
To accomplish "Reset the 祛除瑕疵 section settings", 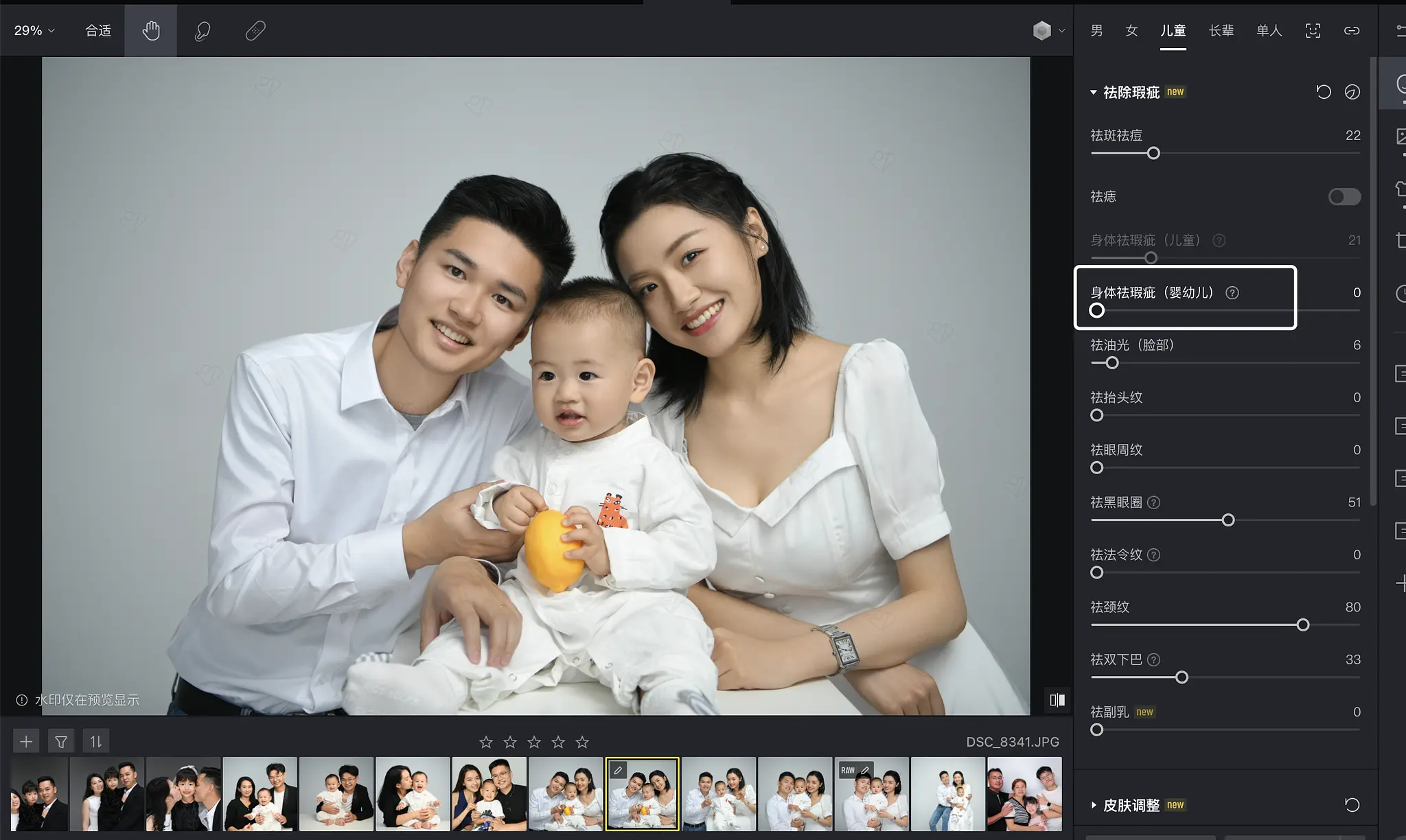I will pyautogui.click(x=1323, y=91).
